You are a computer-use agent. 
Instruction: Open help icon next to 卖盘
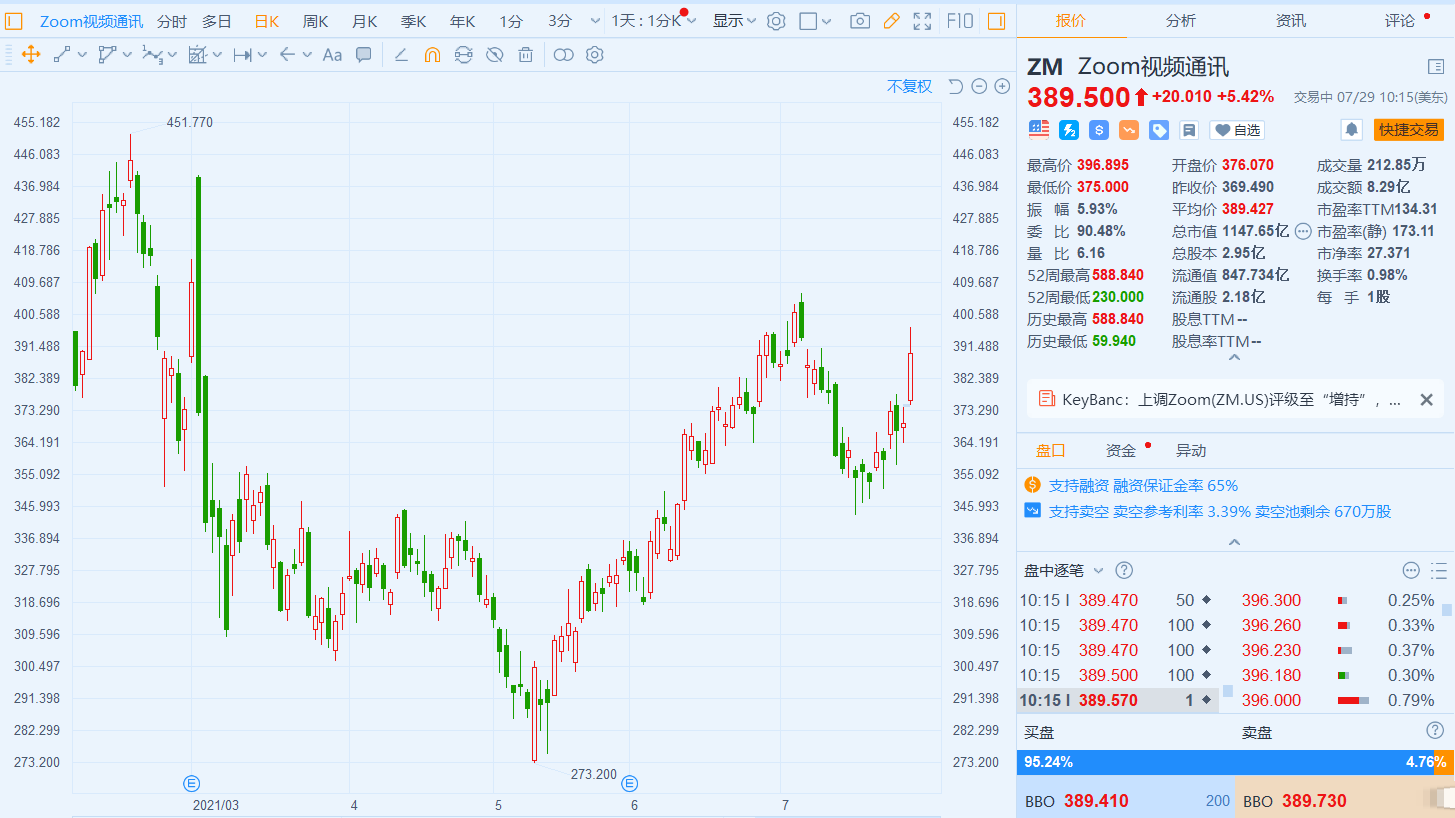click(1435, 731)
